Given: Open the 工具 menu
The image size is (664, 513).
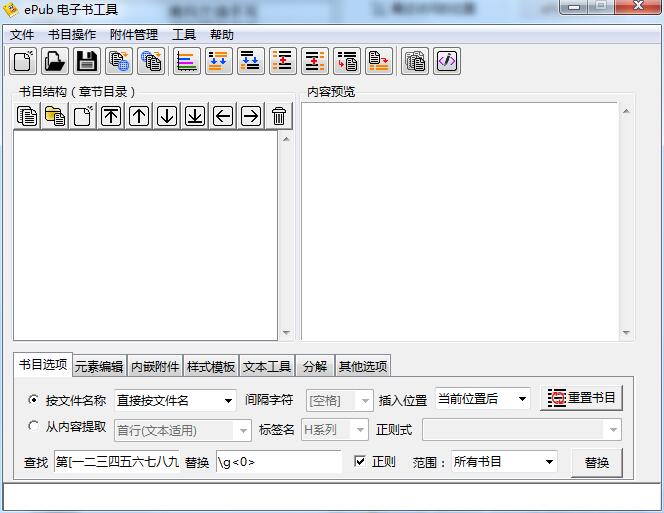Looking at the screenshot, I should pyautogui.click(x=184, y=34).
